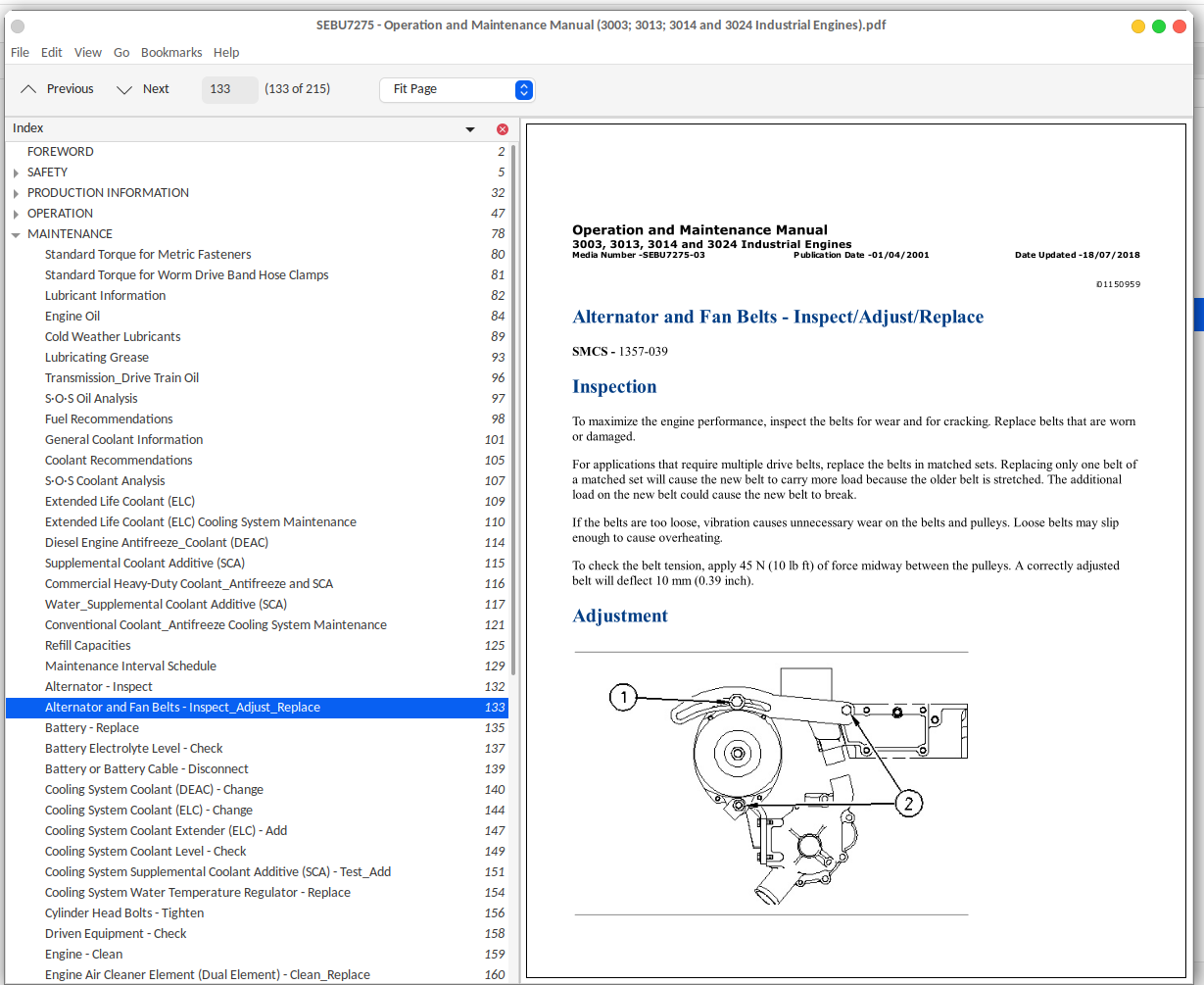The image size is (1204, 985).
Task: Open the Bookmarks menu
Action: click(x=171, y=52)
